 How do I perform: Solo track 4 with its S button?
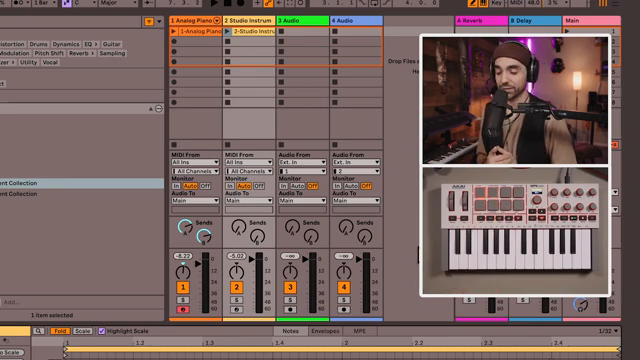click(x=344, y=300)
